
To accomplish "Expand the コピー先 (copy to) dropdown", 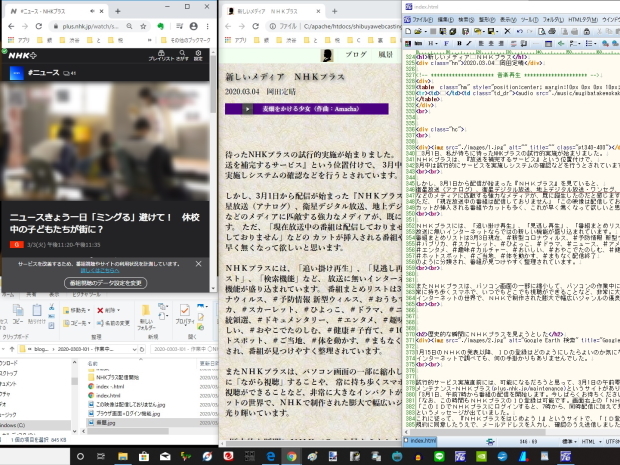I will [89, 323].
